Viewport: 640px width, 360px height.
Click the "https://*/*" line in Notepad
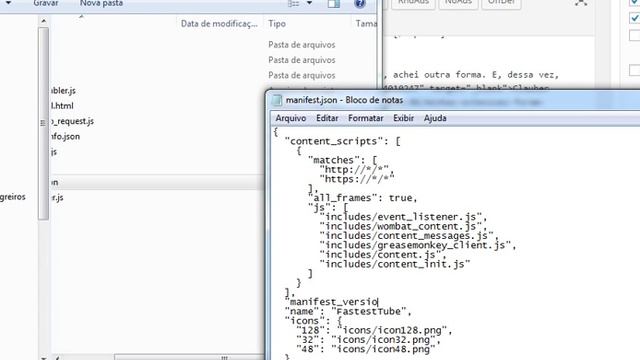(357, 179)
